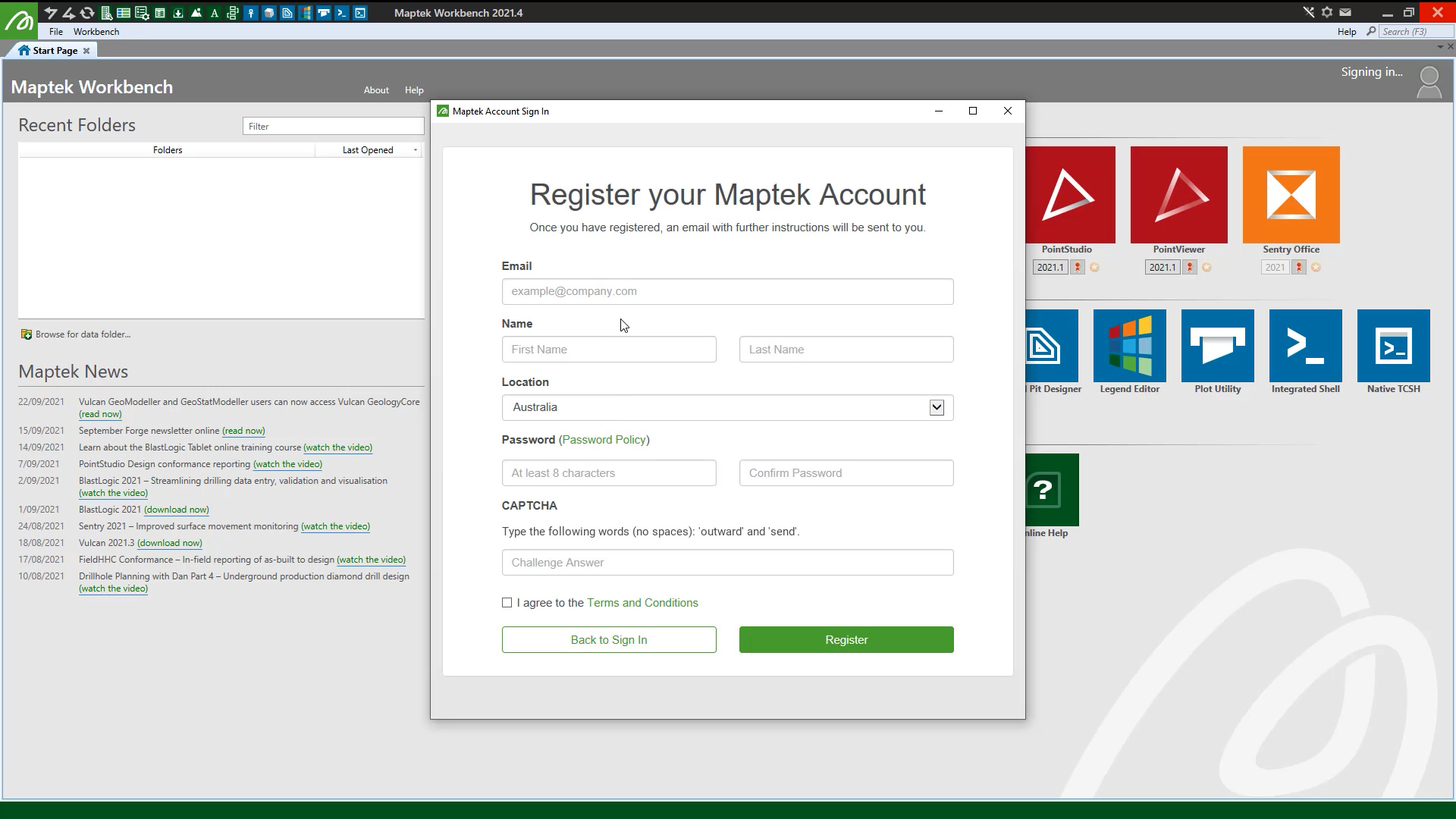The width and height of the screenshot is (1456, 819).
Task: Open the Workbench menu
Action: pos(96,32)
